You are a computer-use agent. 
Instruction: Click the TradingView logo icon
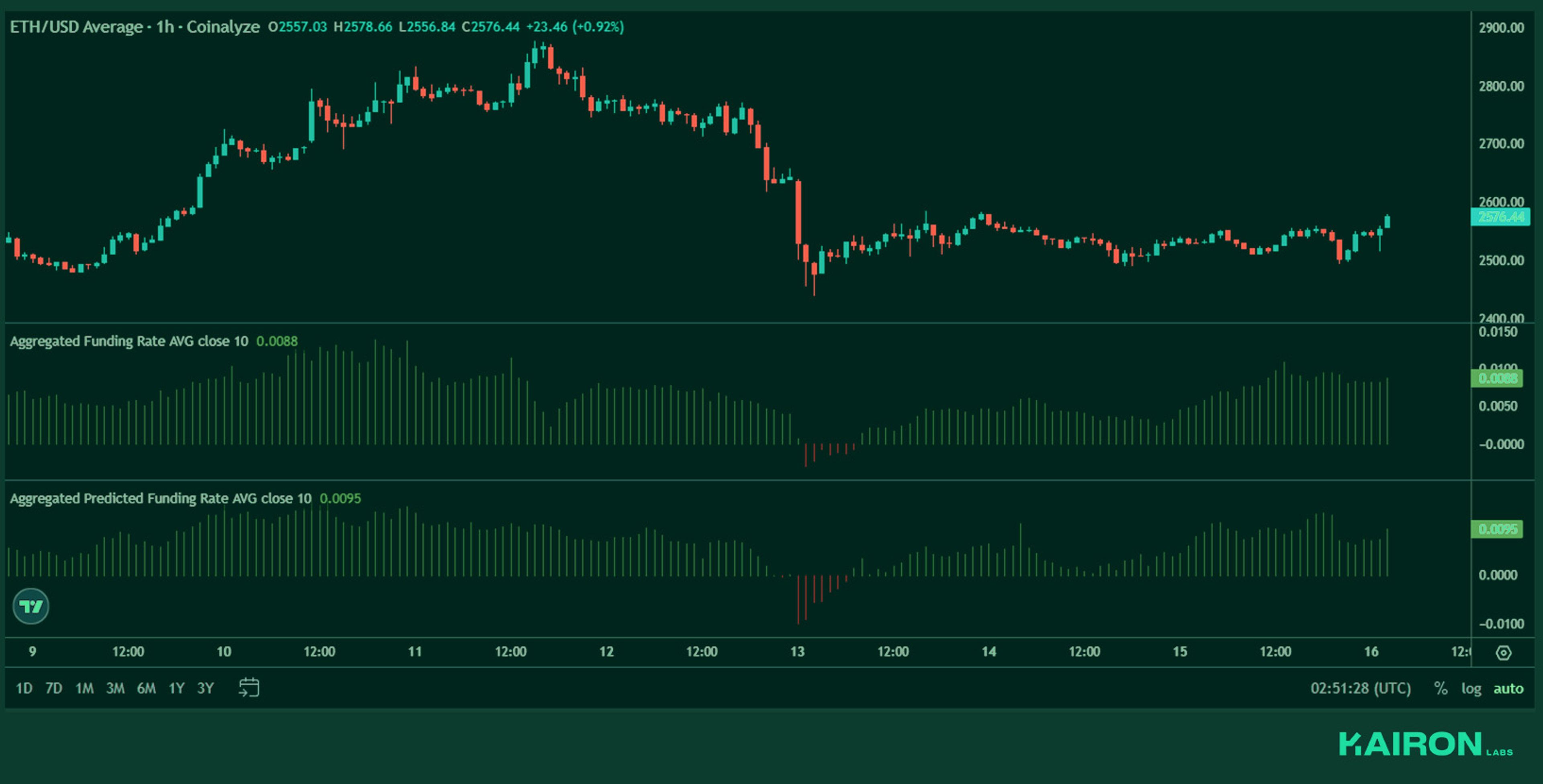click(x=31, y=606)
